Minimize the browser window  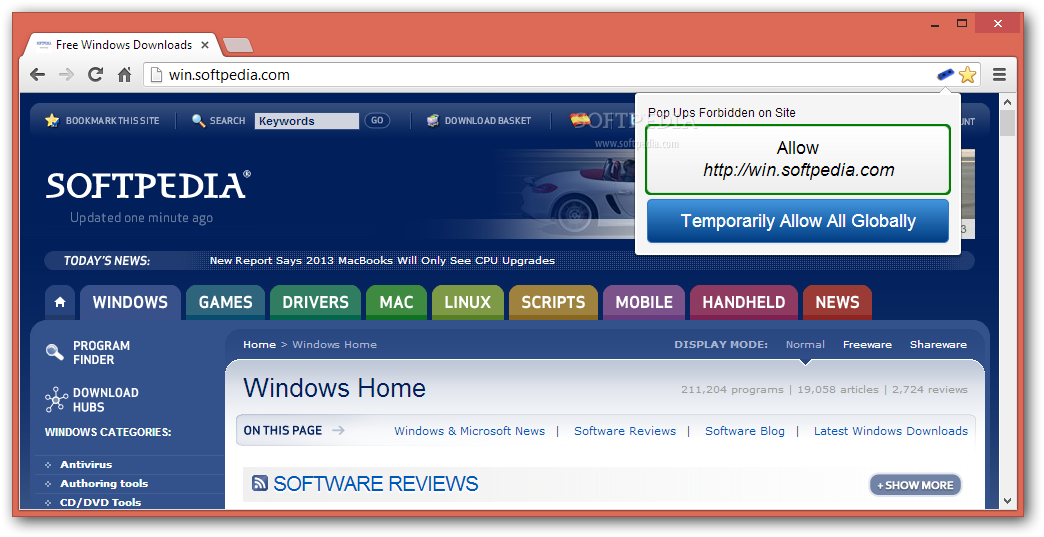[x=935, y=24]
